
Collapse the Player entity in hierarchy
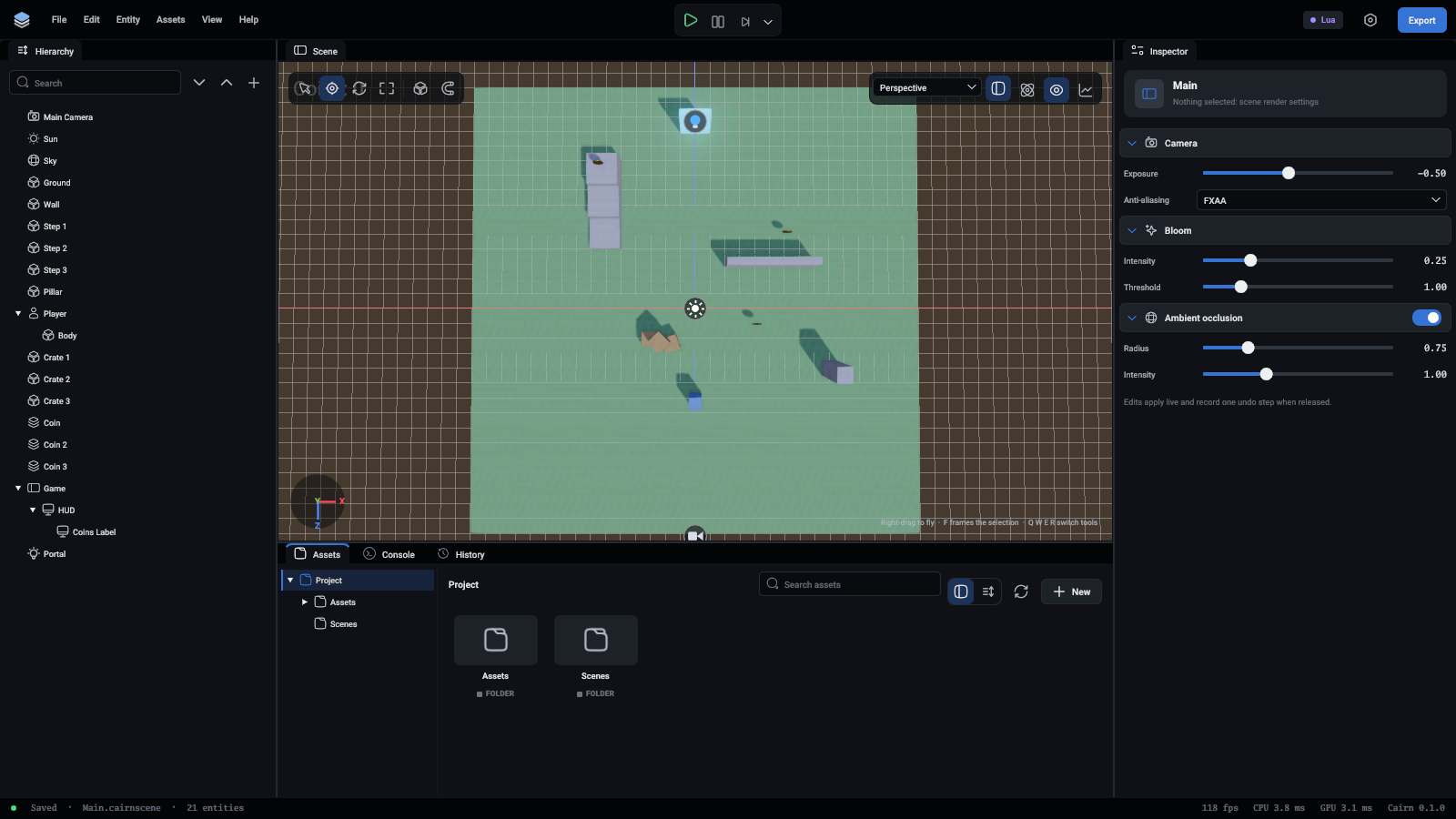pyautogui.click(x=18, y=314)
